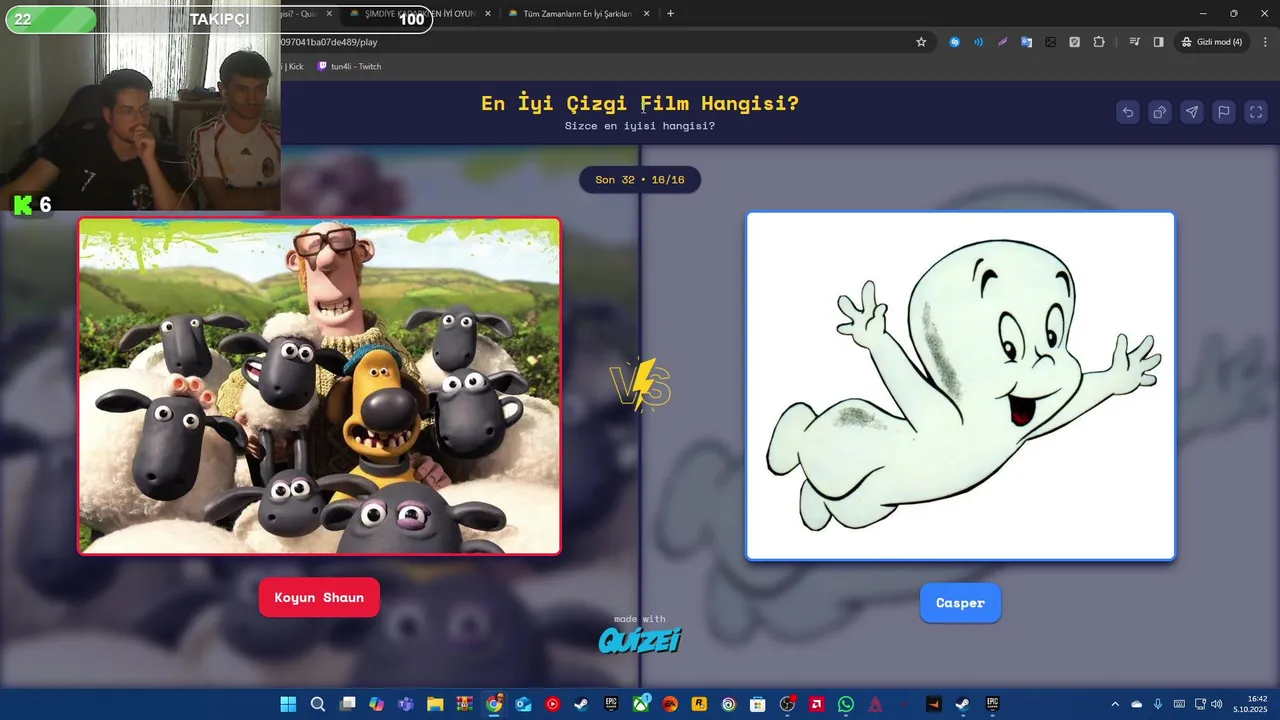Image resolution: width=1280 pixels, height=720 pixels.
Task: Open Outlook from the taskbar
Action: [x=523, y=704]
